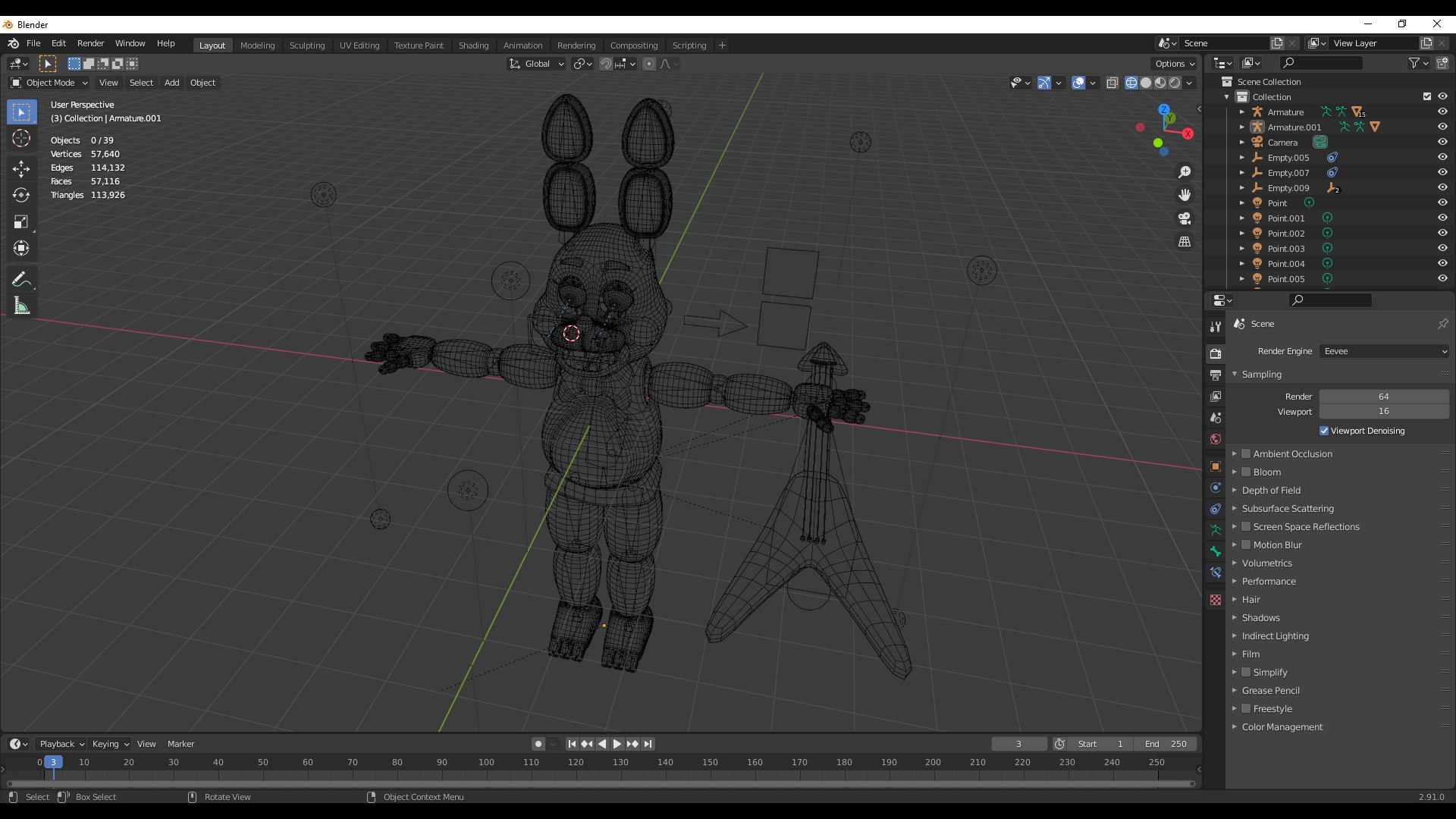The height and width of the screenshot is (819, 1456).
Task: Open the Options dropdown in viewport header
Action: (1174, 64)
